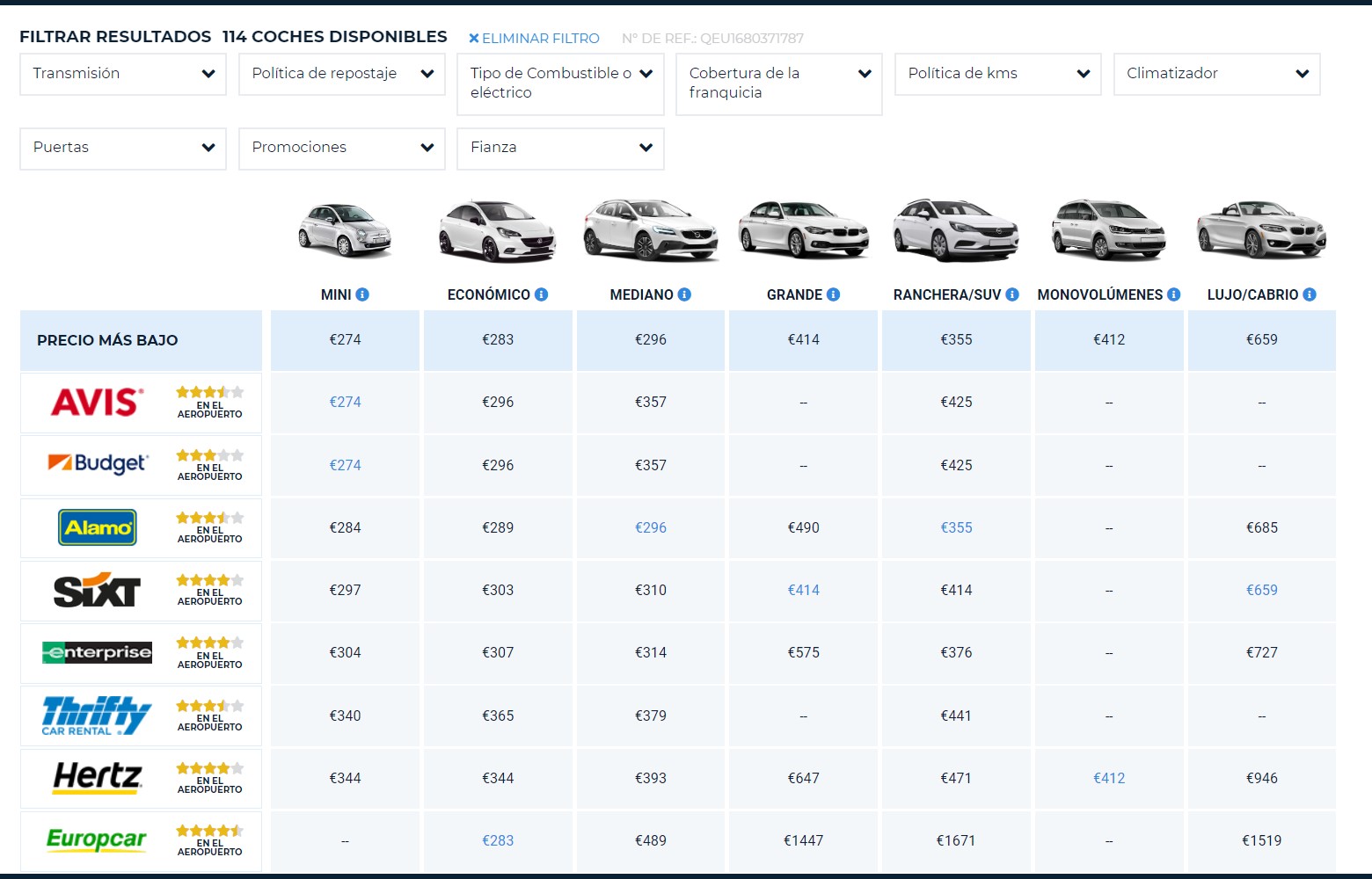Click Hertz Lujo/Cabrio price €946
This screenshot has height=879, width=1372.
click(x=1261, y=778)
